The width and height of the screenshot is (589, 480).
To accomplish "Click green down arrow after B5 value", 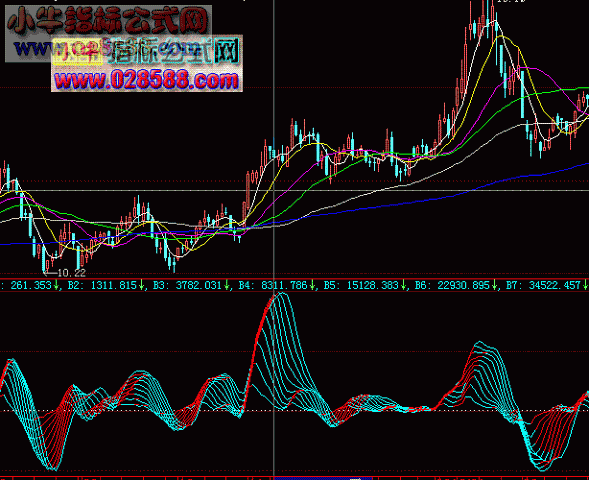I will point(403,285).
